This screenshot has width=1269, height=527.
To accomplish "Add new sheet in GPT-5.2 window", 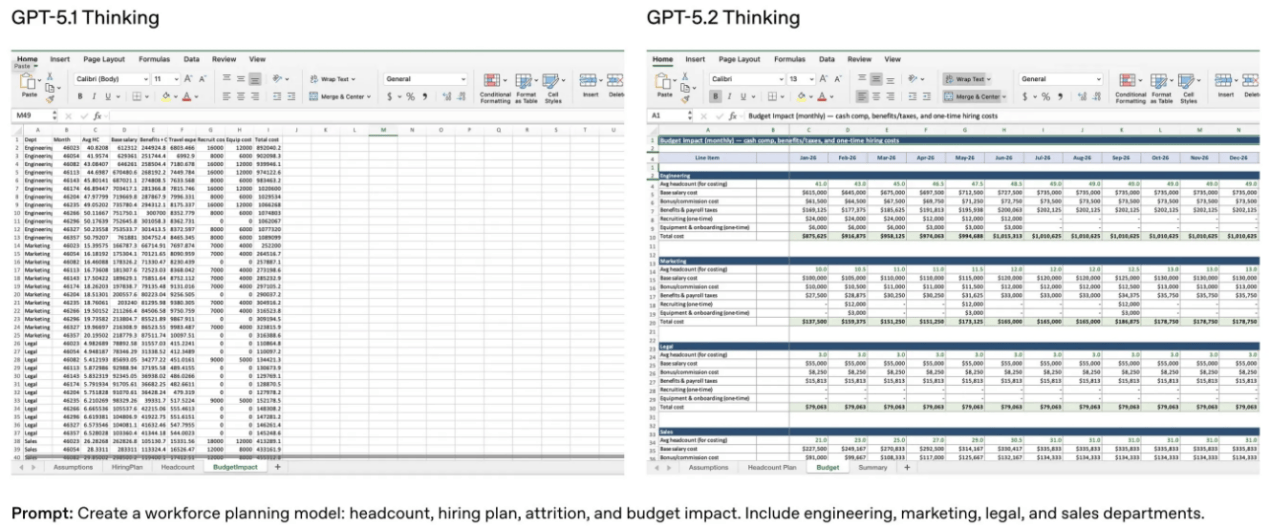I will [x=907, y=467].
